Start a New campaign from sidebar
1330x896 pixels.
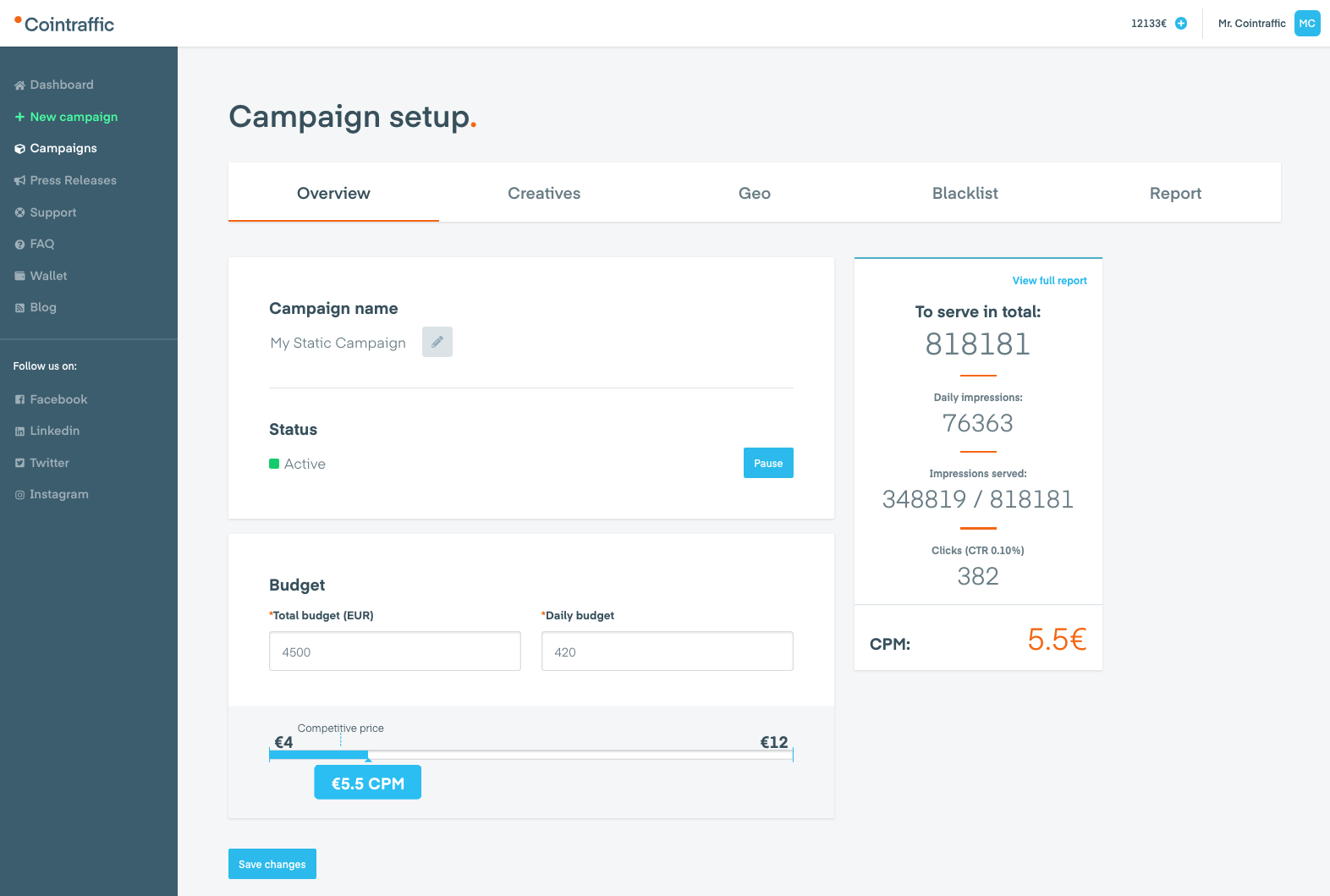(74, 117)
